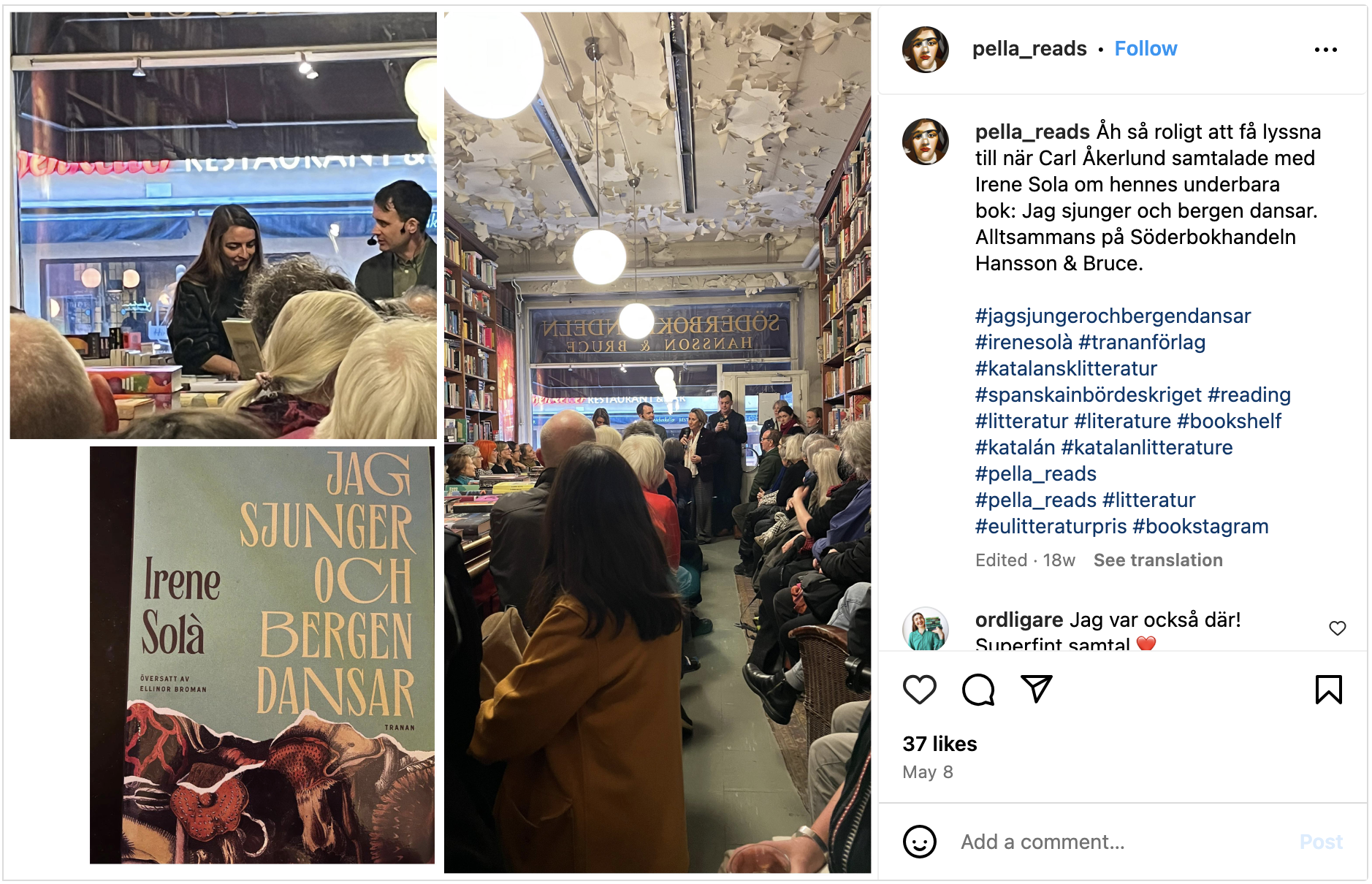Open the three-dots more options menu
The image size is (1372, 884).
(x=1325, y=50)
